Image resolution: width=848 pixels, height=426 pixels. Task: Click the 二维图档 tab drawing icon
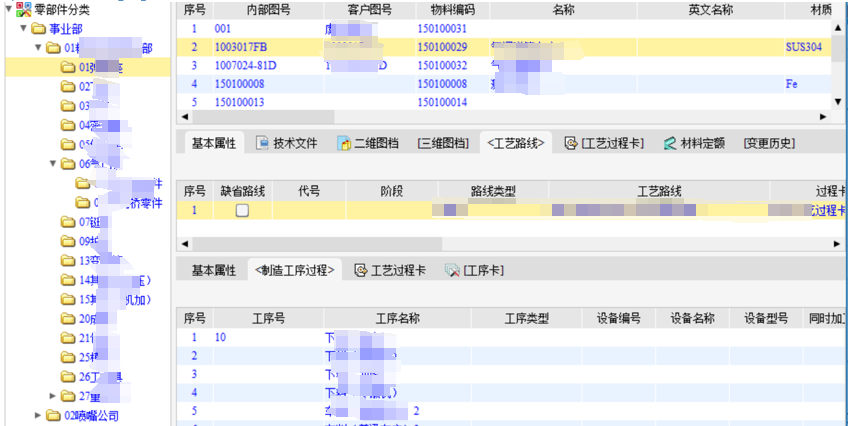coord(344,143)
